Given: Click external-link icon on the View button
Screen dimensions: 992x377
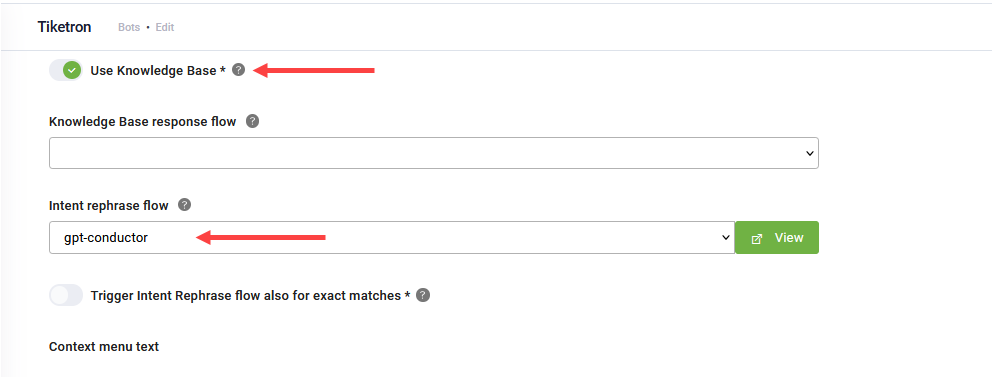Looking at the screenshot, I should (757, 238).
